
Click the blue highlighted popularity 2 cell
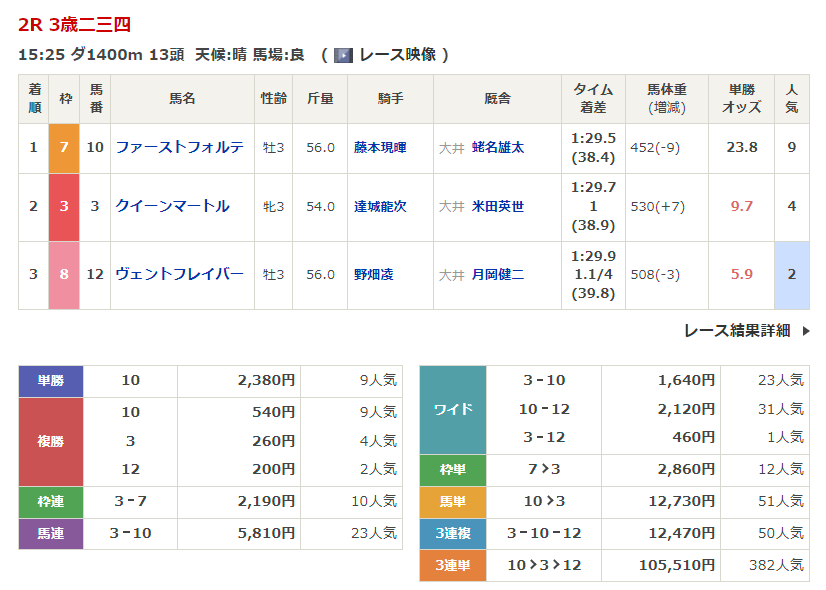pos(791,274)
